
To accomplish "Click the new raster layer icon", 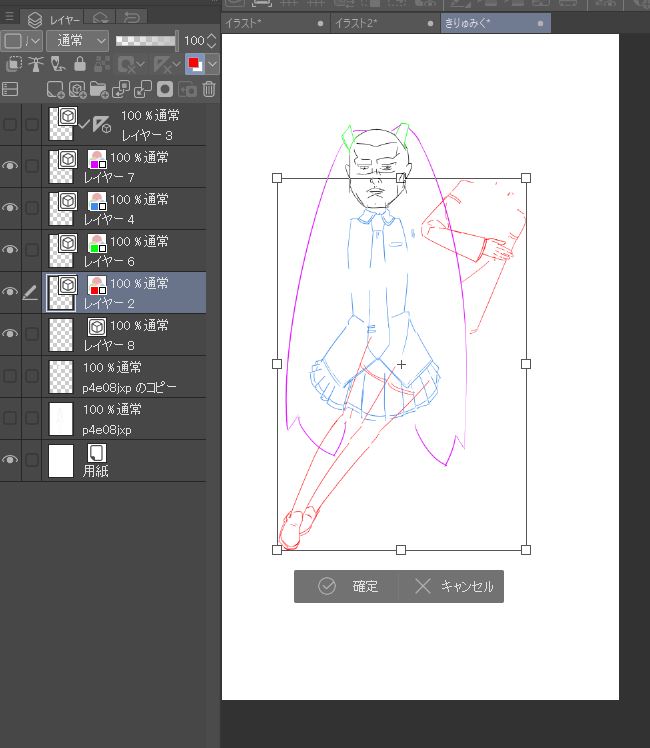I will pyautogui.click(x=56, y=89).
